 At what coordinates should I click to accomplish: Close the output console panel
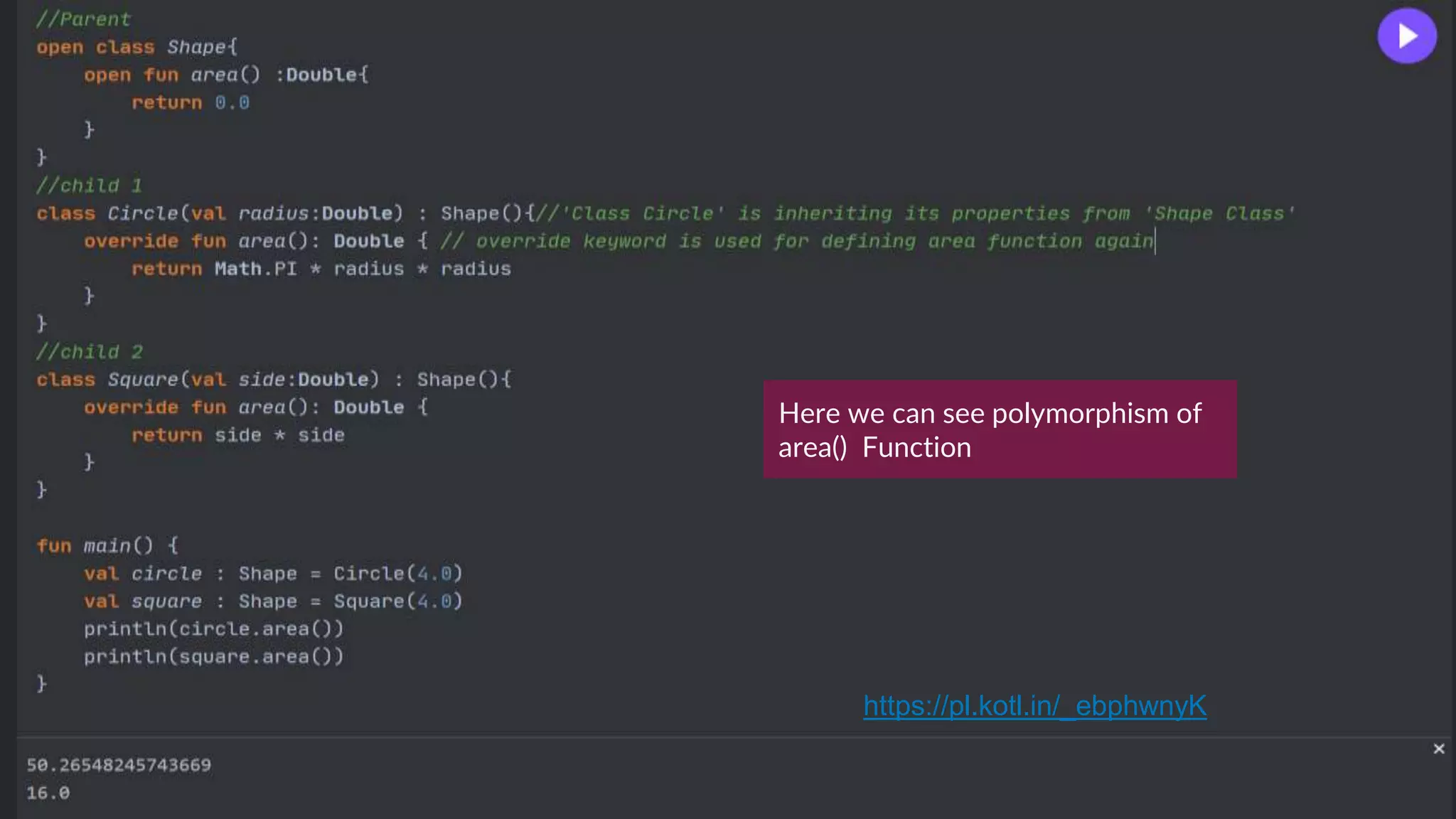click(x=1438, y=749)
